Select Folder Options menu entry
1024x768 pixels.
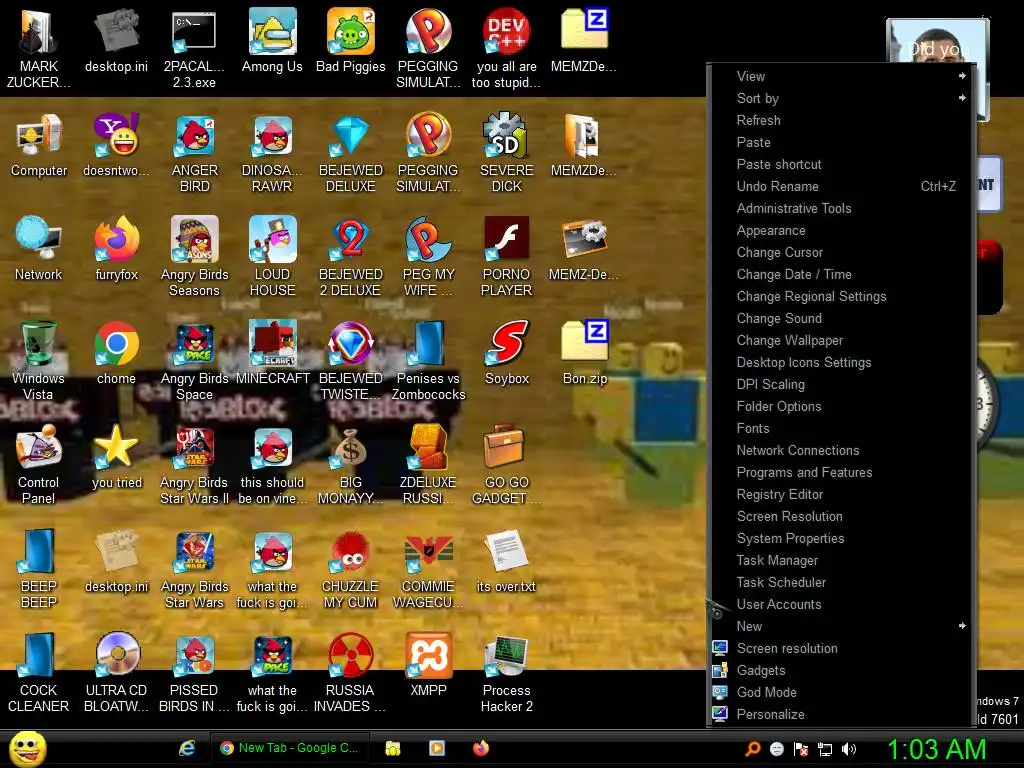point(841,406)
